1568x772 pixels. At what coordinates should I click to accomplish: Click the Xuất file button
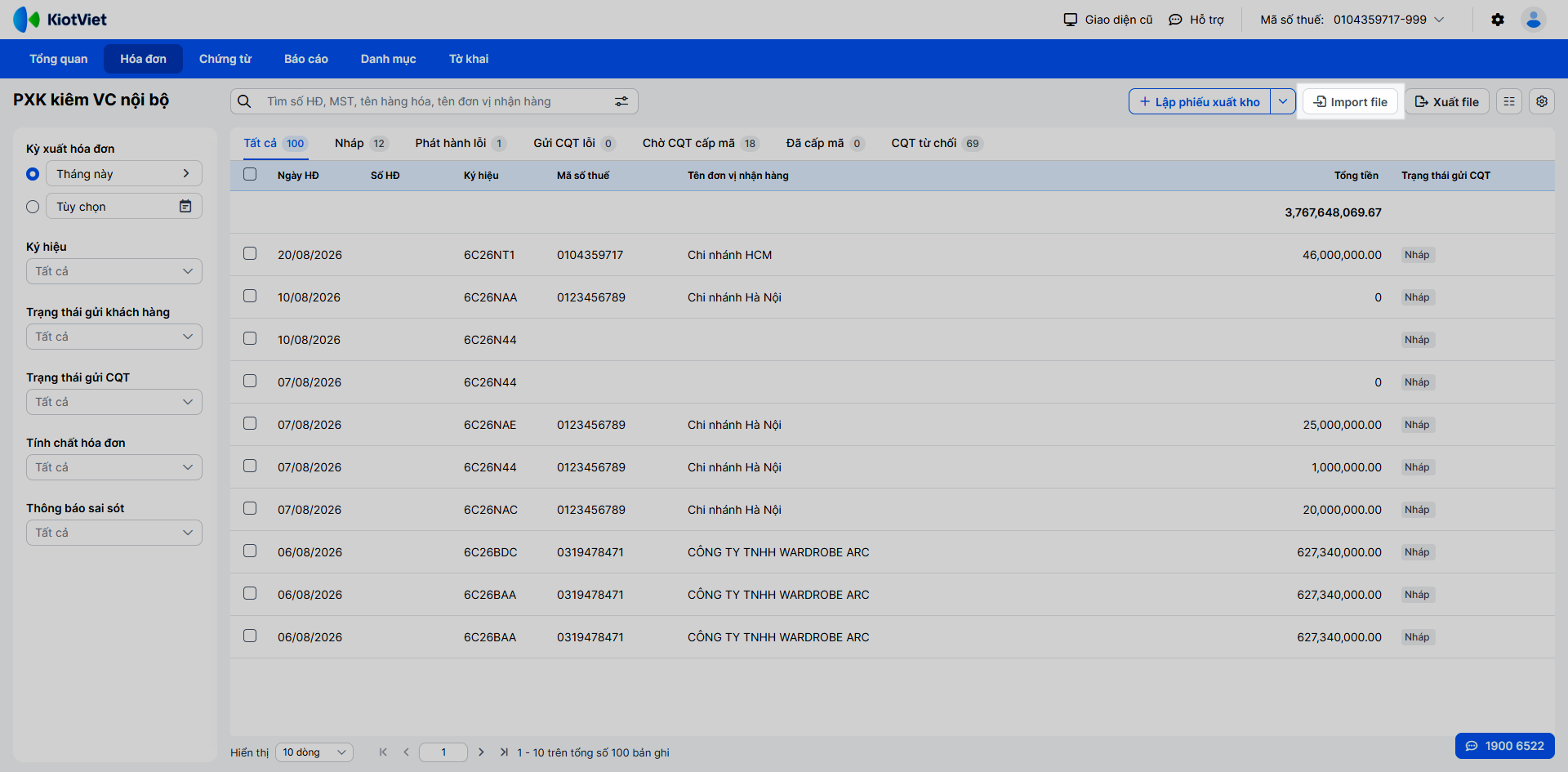pos(1447,101)
